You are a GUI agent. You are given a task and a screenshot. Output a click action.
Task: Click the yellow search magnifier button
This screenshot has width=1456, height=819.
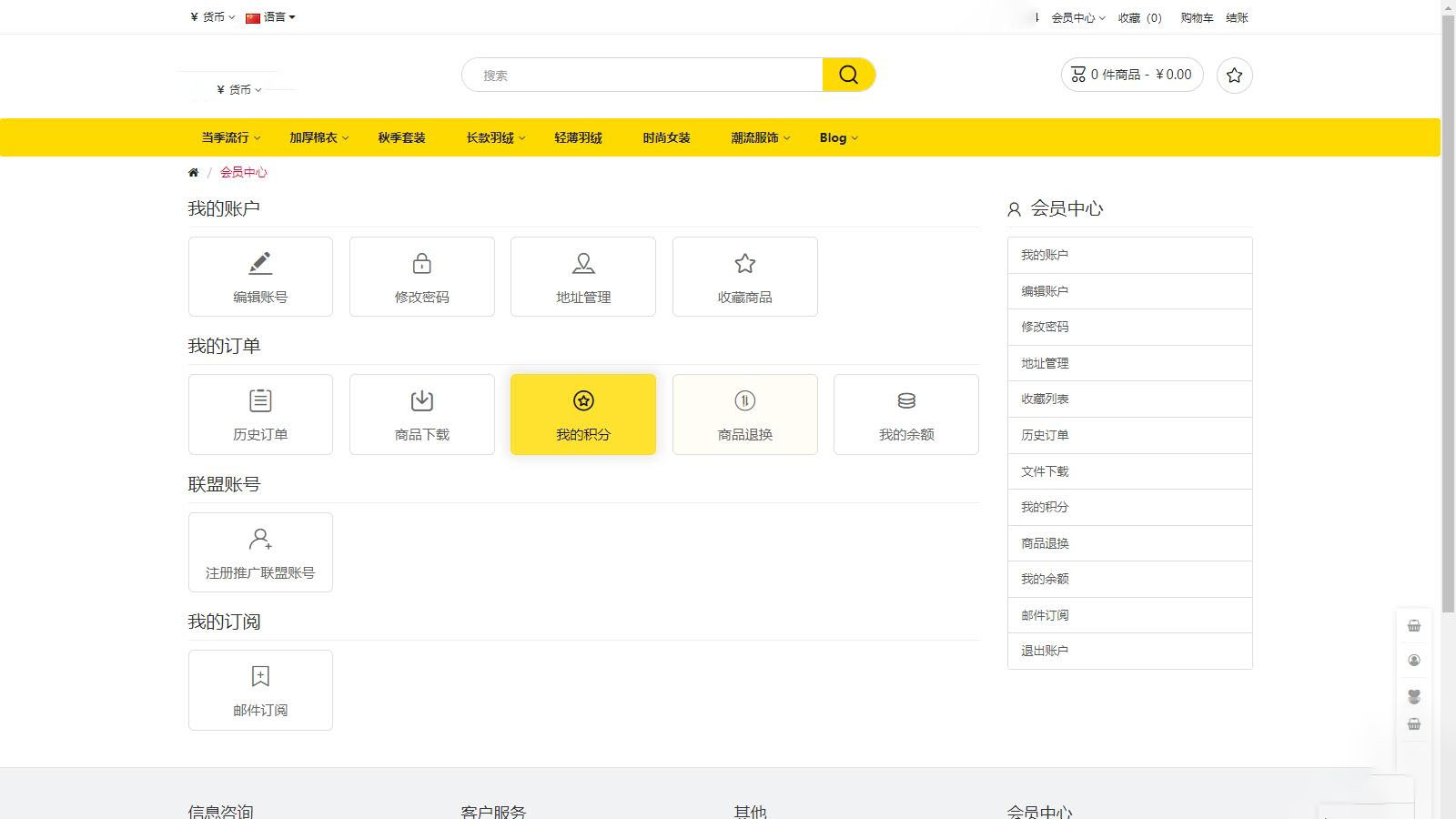848,75
